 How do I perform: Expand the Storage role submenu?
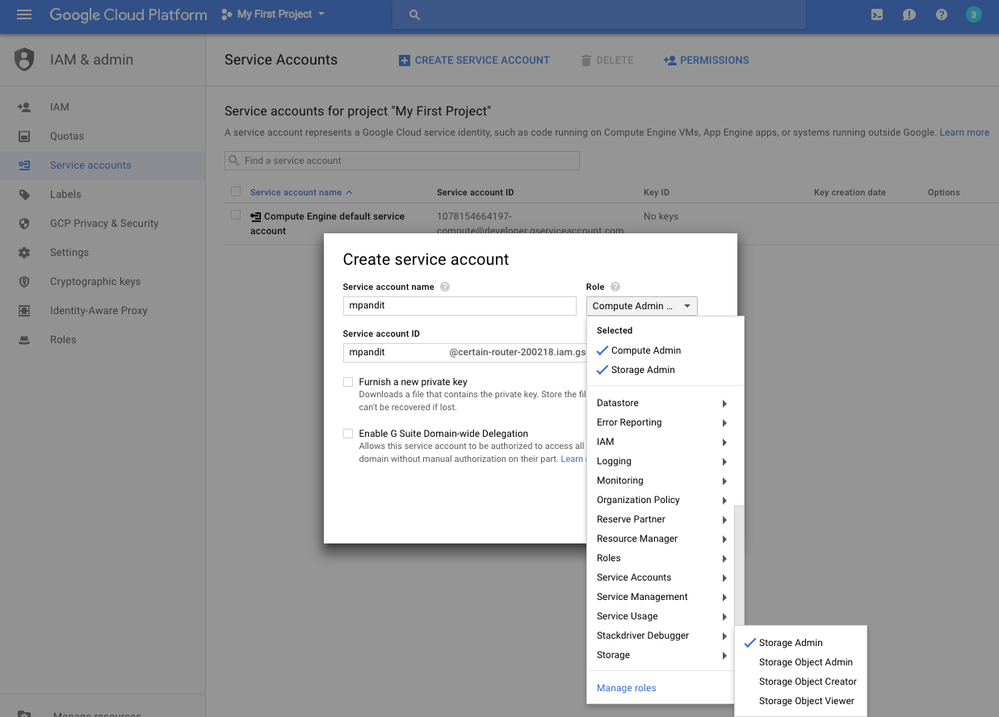[x=660, y=654]
